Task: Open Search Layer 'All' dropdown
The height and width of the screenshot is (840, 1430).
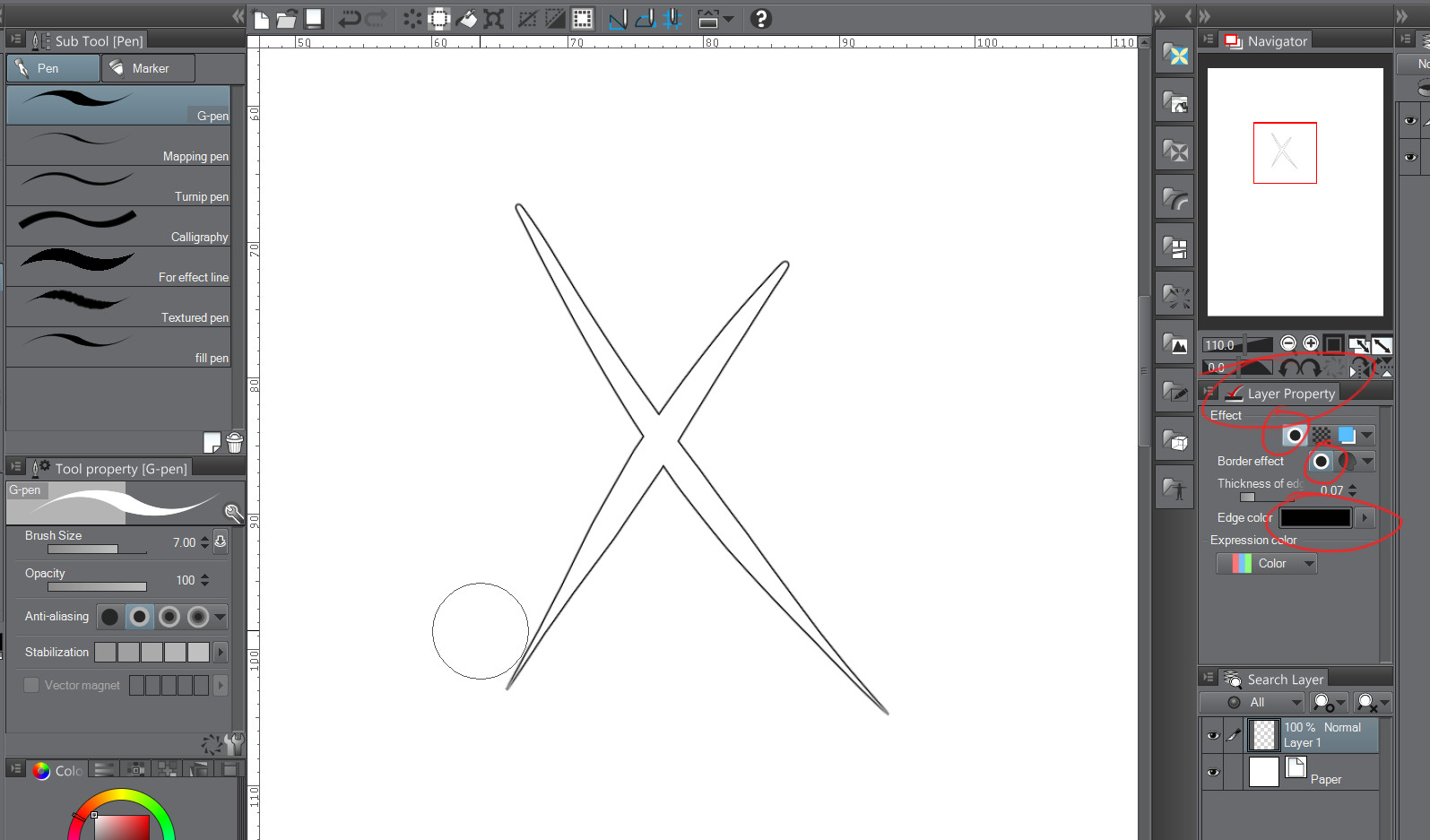Action: pos(1253,702)
